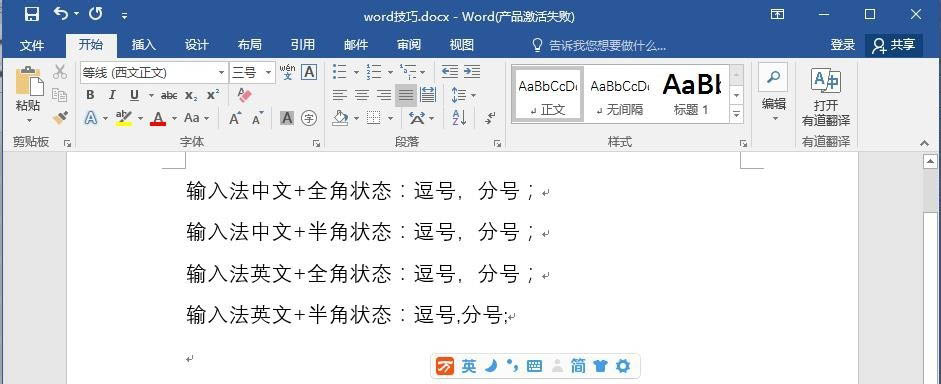Click the distributed alignment icon
941x384 pixels.
pyautogui.click(x=428, y=95)
